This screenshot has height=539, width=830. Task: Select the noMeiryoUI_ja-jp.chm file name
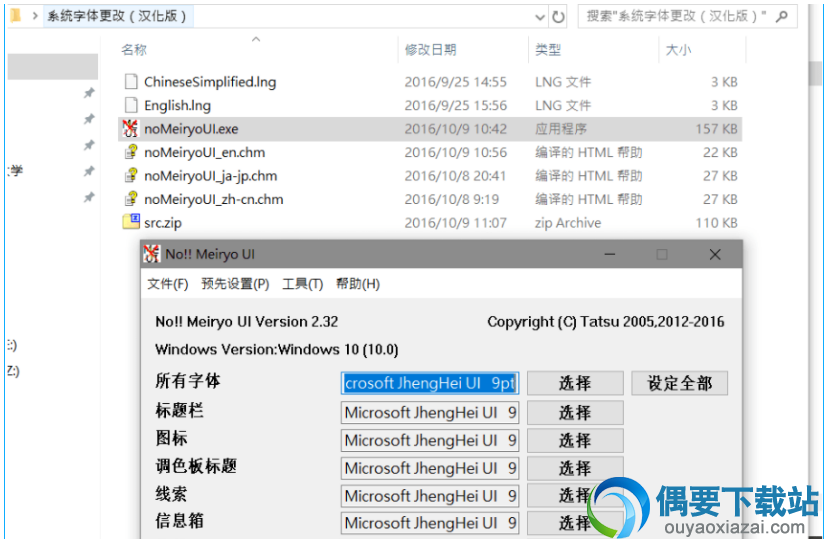pos(211,176)
